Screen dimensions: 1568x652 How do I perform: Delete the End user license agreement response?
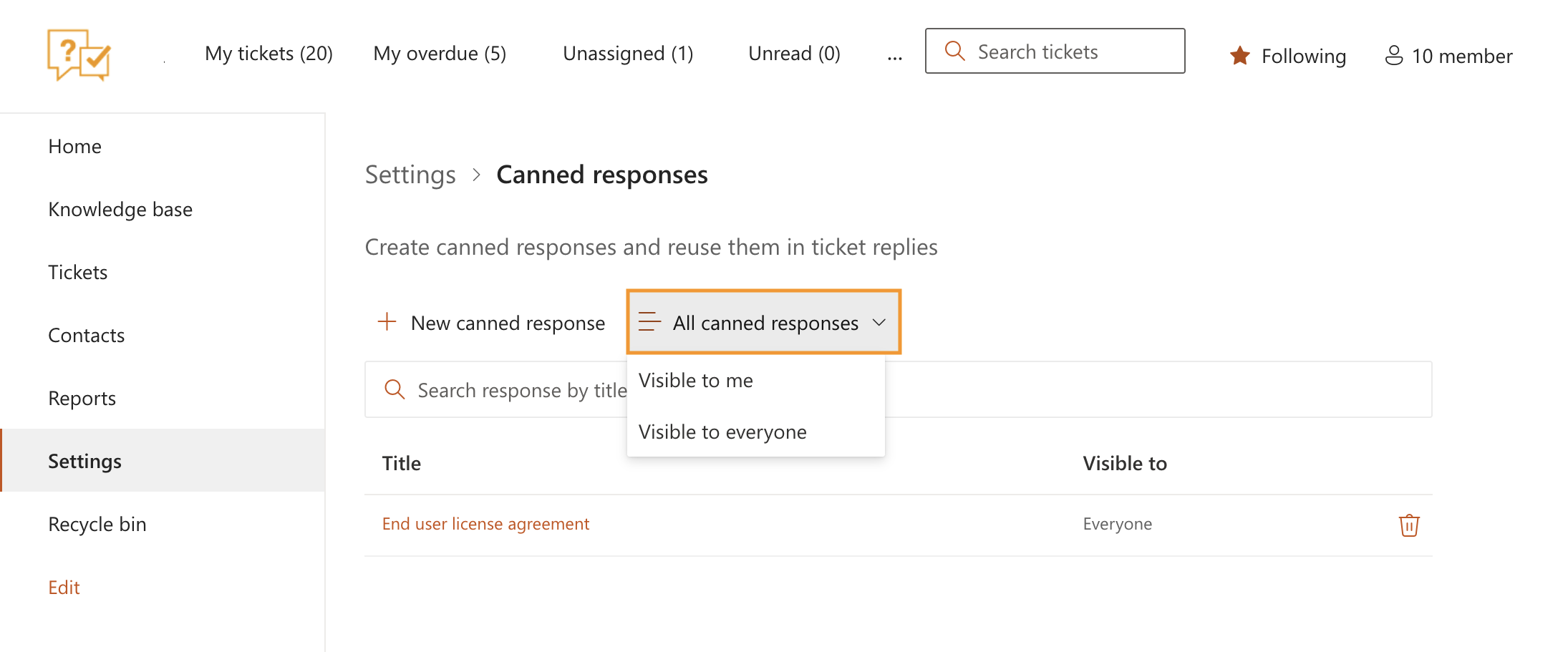pyautogui.click(x=1408, y=525)
